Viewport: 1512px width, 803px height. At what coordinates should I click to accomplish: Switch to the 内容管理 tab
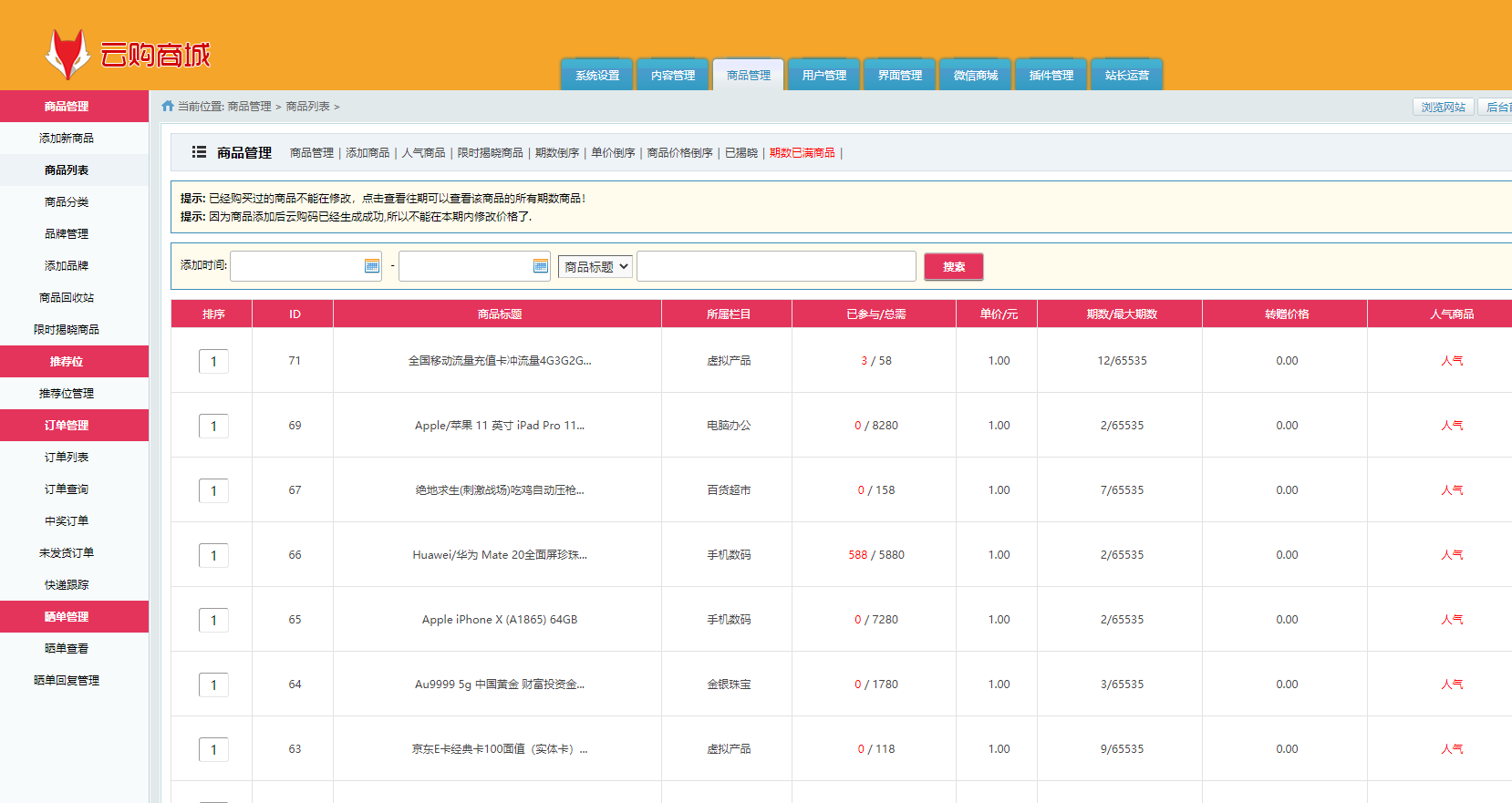pyautogui.click(x=673, y=75)
